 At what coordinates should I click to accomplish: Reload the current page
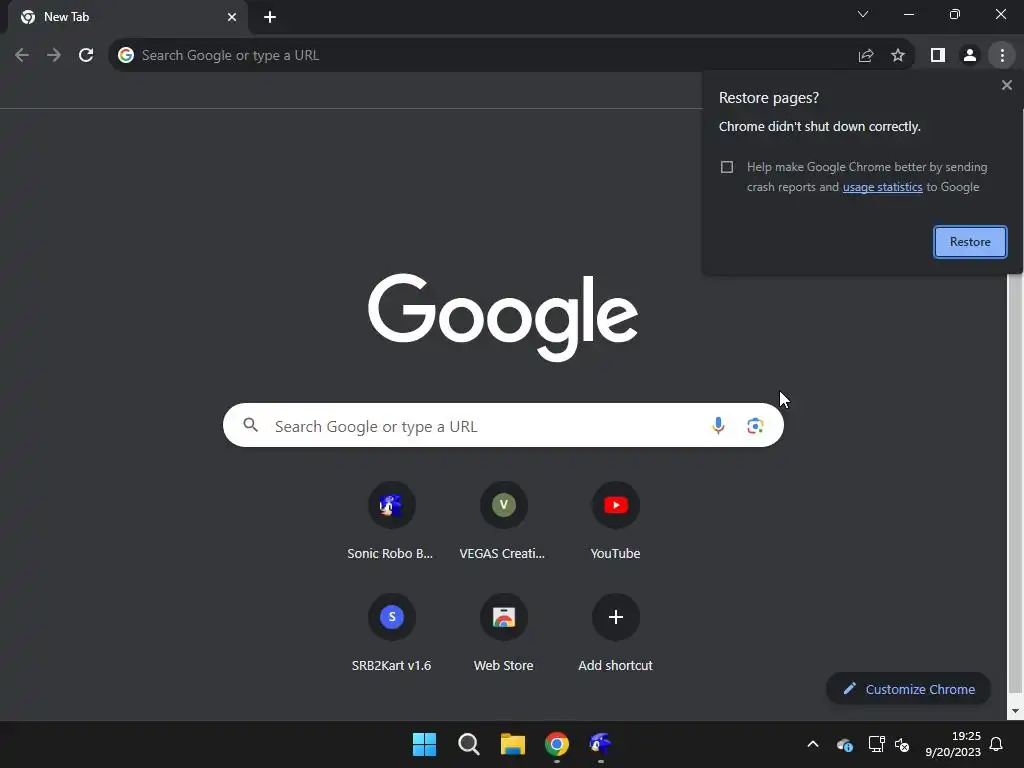point(86,56)
